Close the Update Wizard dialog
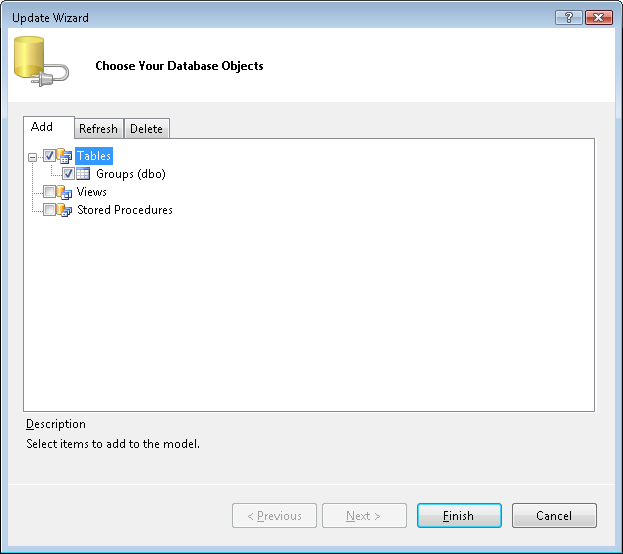 point(599,17)
